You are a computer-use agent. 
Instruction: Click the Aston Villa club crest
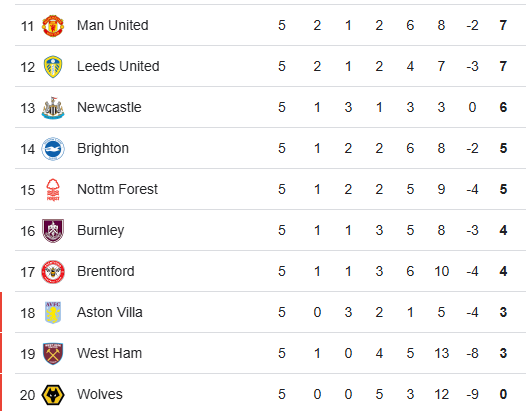53,312
